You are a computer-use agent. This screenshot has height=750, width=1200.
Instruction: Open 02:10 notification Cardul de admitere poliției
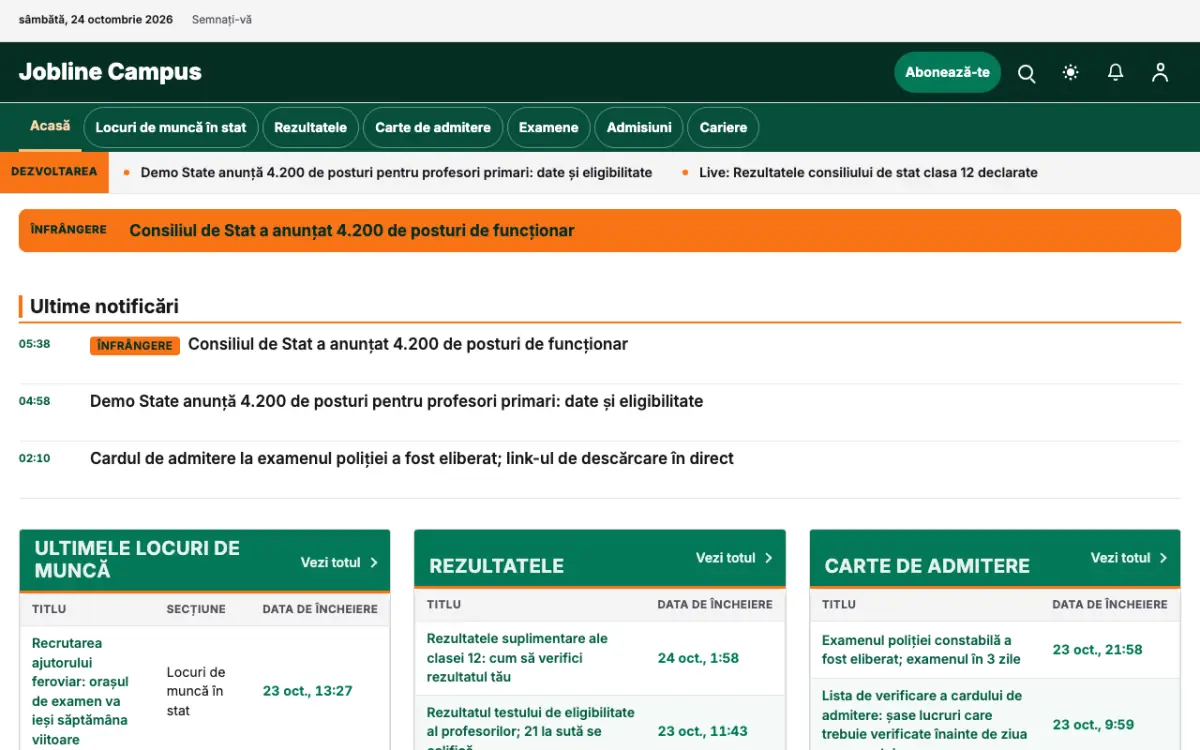412,458
